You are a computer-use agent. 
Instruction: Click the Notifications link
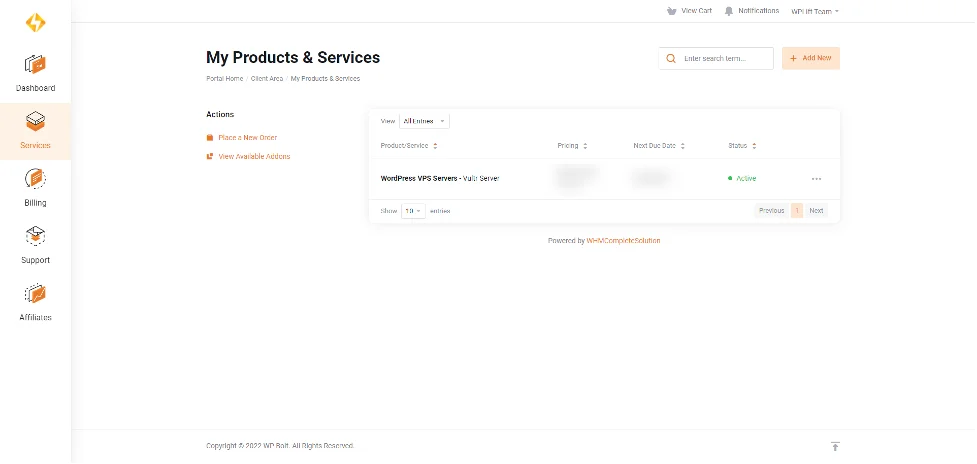[758, 11]
